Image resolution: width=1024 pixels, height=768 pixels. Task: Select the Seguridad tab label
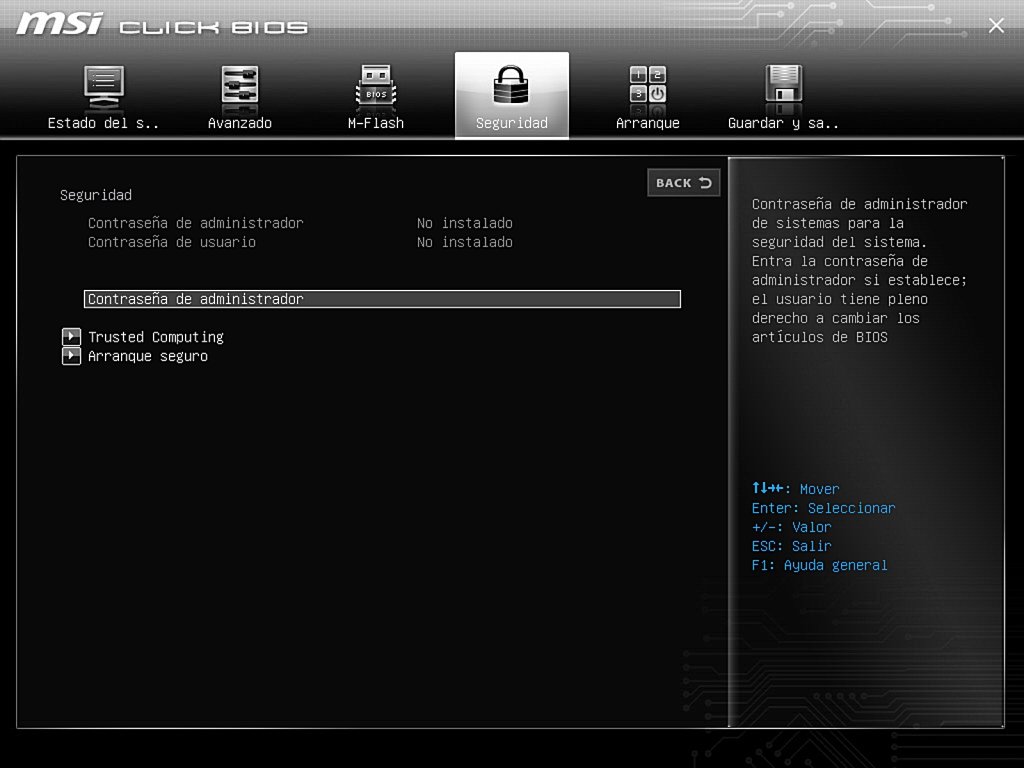[511, 123]
